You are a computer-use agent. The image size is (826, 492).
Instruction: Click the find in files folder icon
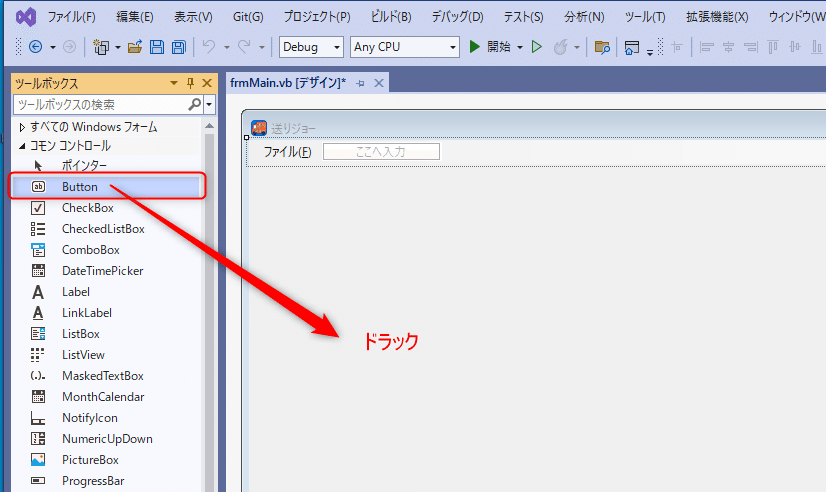click(602, 47)
